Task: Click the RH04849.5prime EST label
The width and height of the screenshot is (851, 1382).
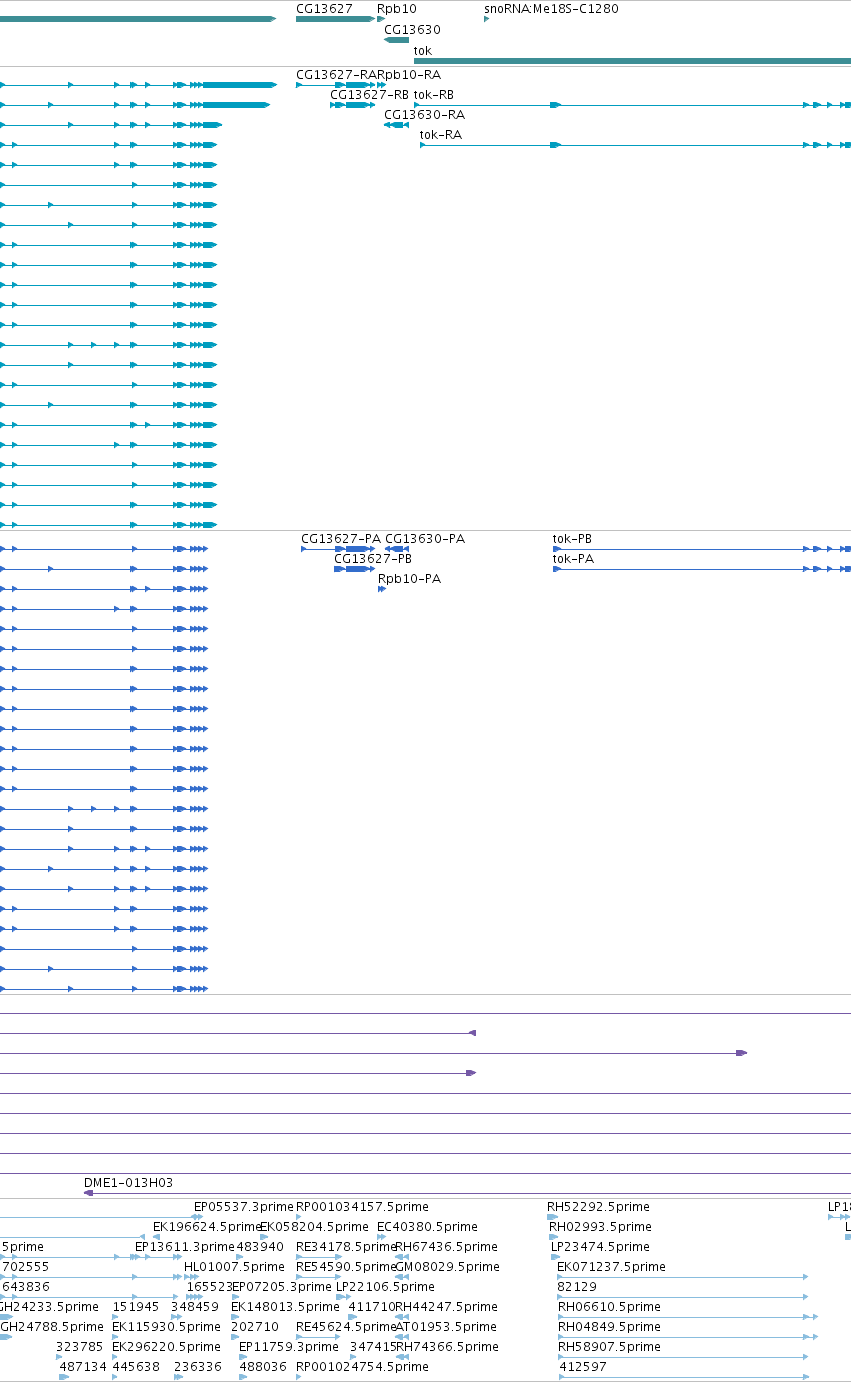Action: pyautogui.click(x=609, y=1326)
